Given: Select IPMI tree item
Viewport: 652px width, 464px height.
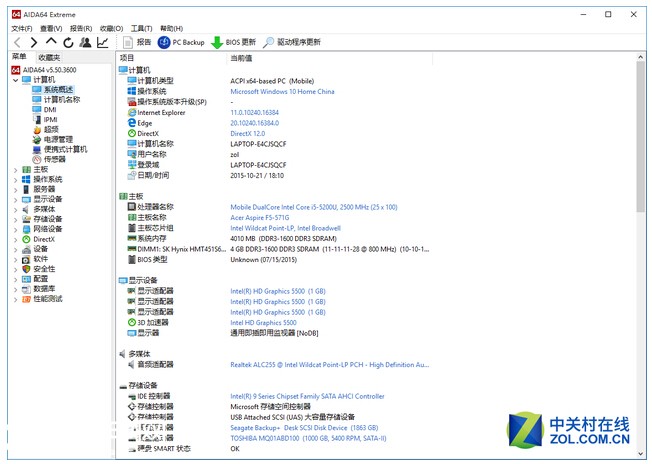Looking at the screenshot, I should click(50, 119).
